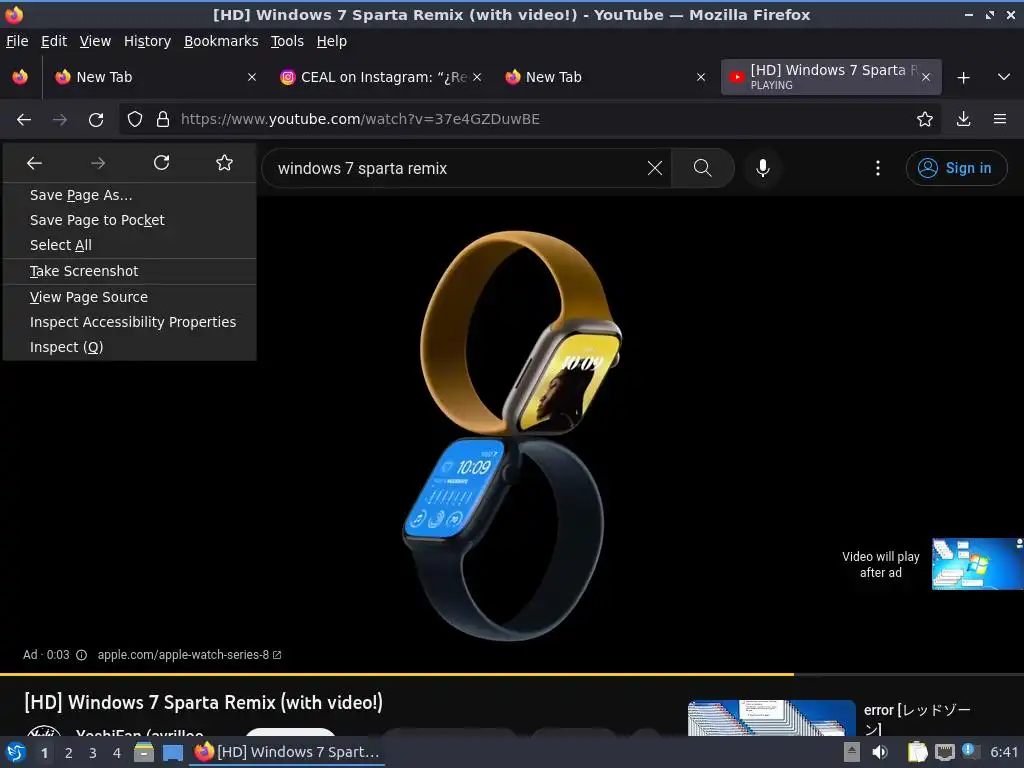
Task: Click the Firefox View pinned icon
Action: (20, 77)
